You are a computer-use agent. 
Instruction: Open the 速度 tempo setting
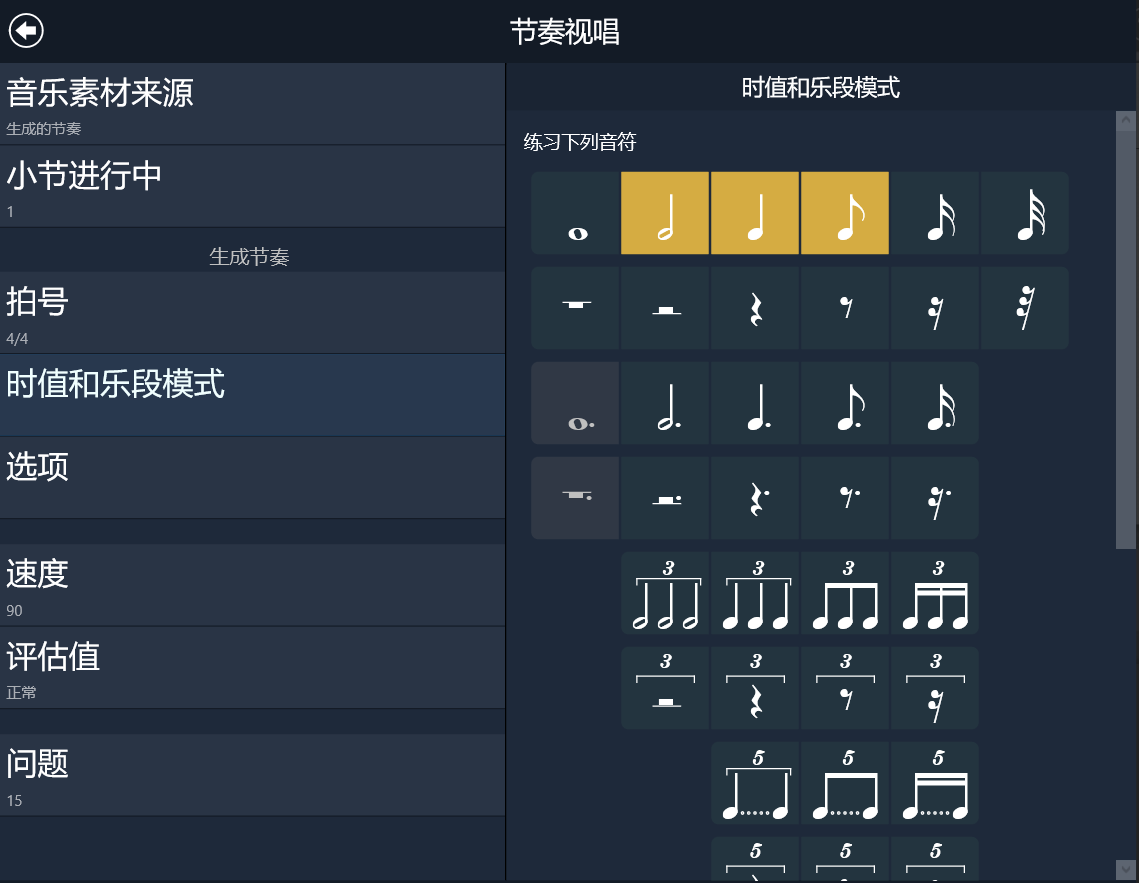pyautogui.click(x=252, y=585)
